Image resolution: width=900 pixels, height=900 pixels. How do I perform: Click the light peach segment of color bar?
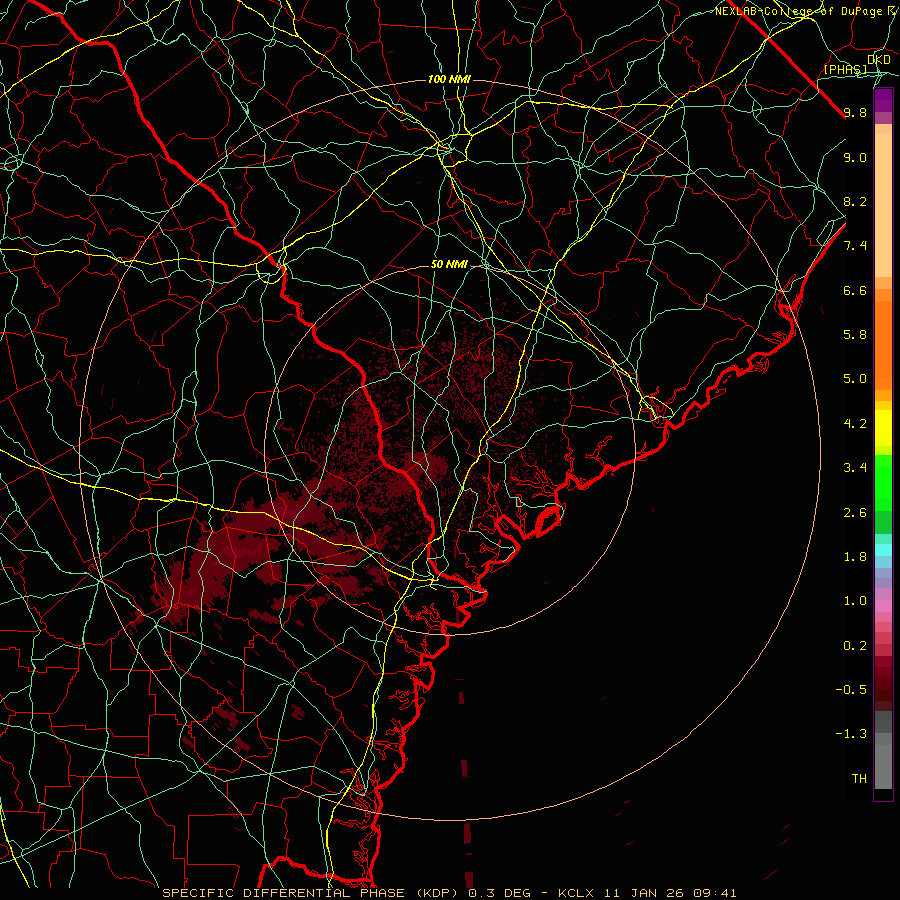click(x=883, y=205)
